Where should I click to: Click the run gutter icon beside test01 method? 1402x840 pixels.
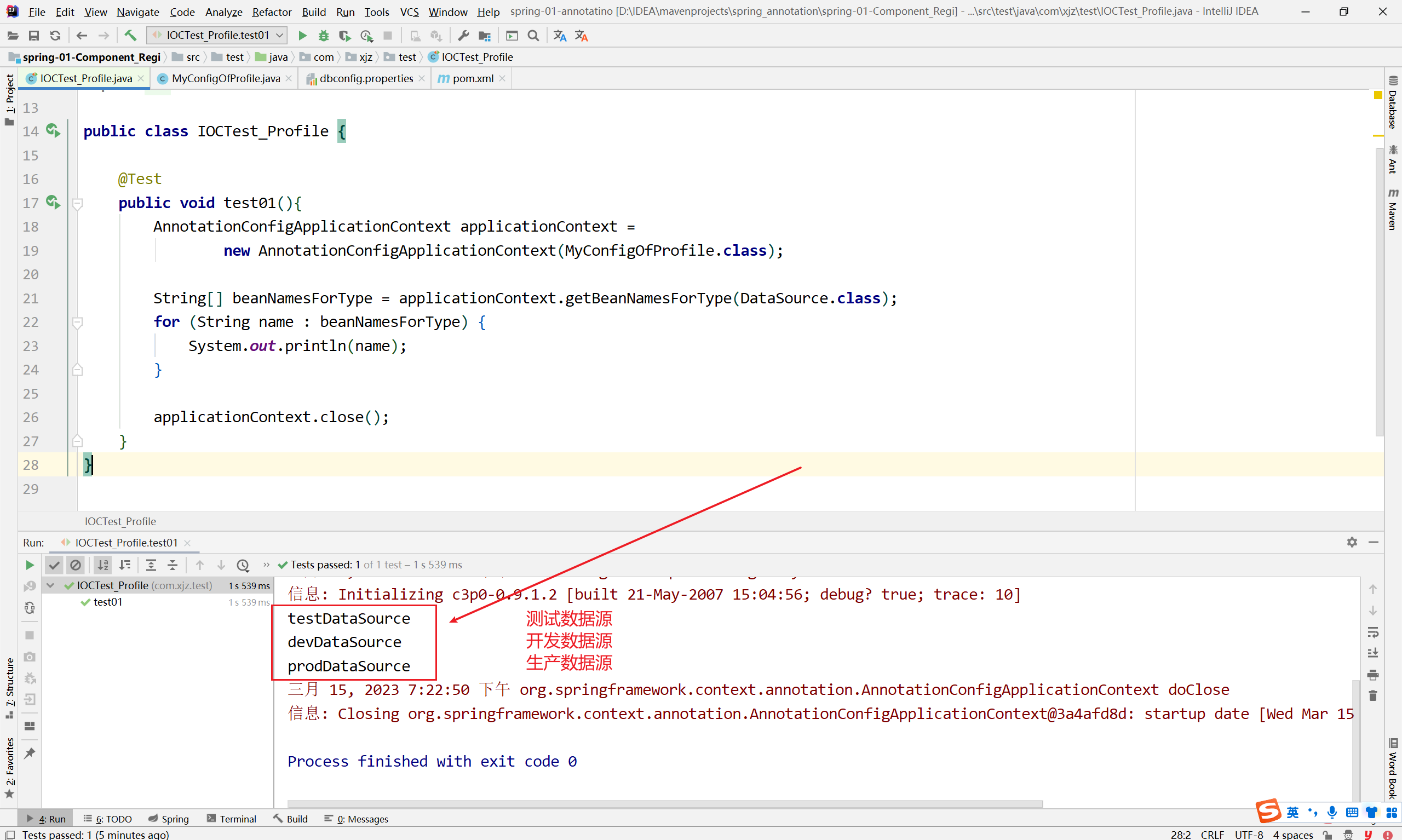click(x=53, y=202)
